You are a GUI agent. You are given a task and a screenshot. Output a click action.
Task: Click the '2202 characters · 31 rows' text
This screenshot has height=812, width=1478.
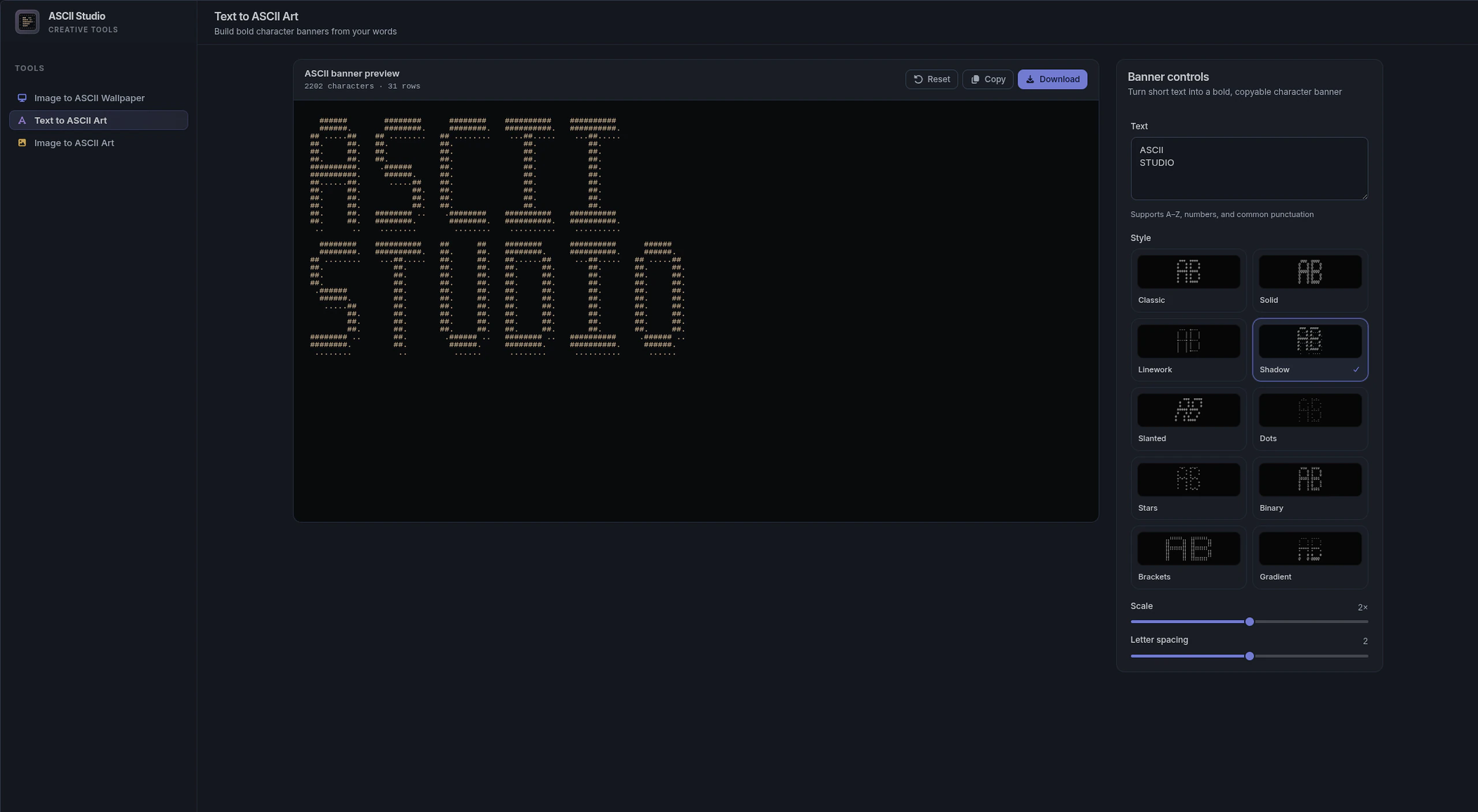362,86
